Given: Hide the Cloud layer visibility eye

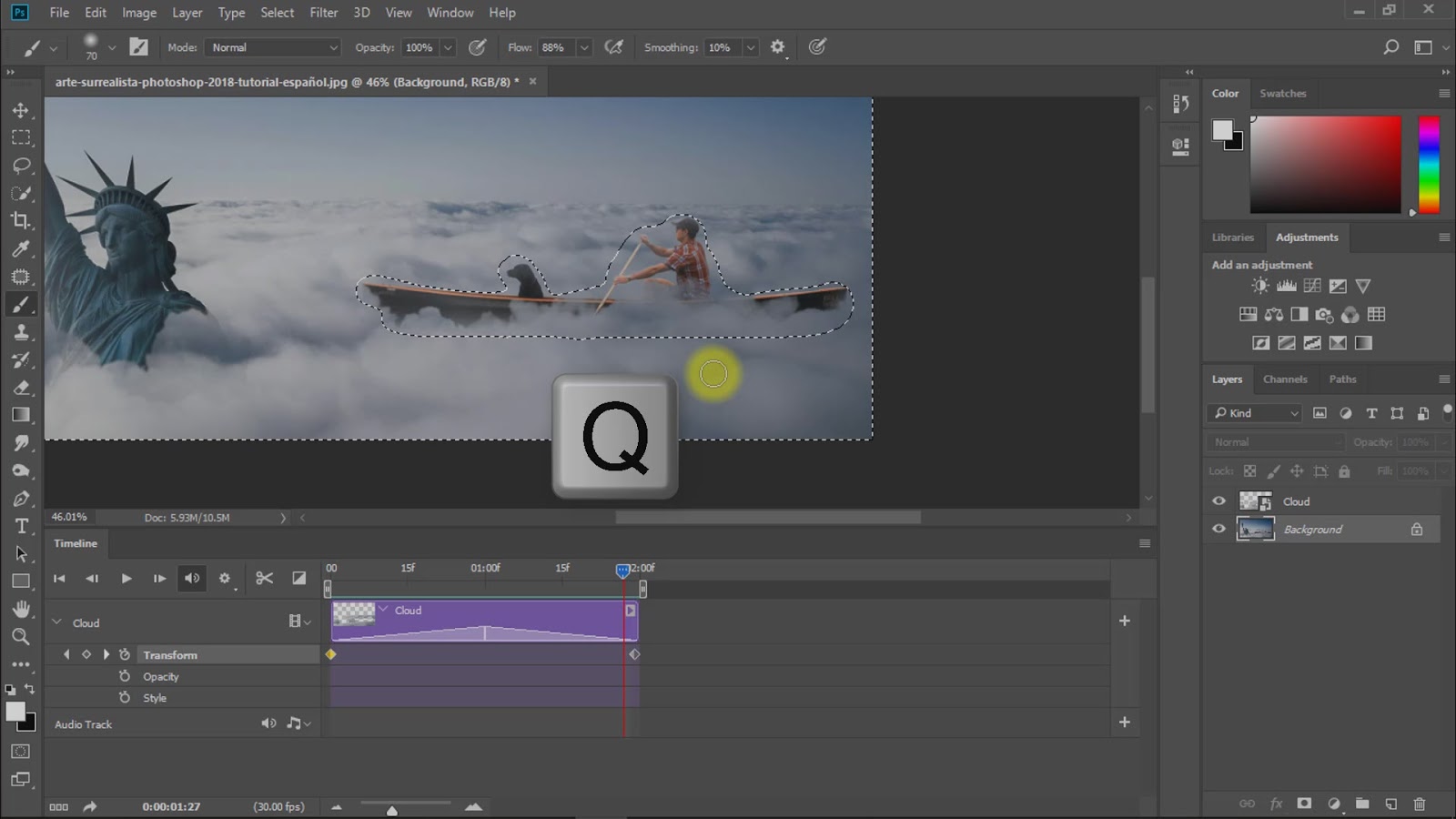Looking at the screenshot, I should pos(1218,500).
